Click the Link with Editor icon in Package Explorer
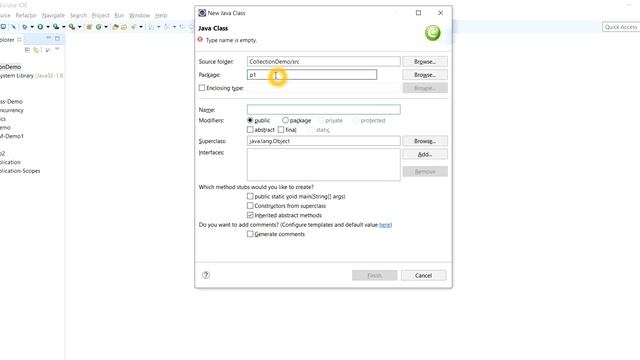Image resolution: width=640 pixels, height=360 pixels. tap(36, 50)
